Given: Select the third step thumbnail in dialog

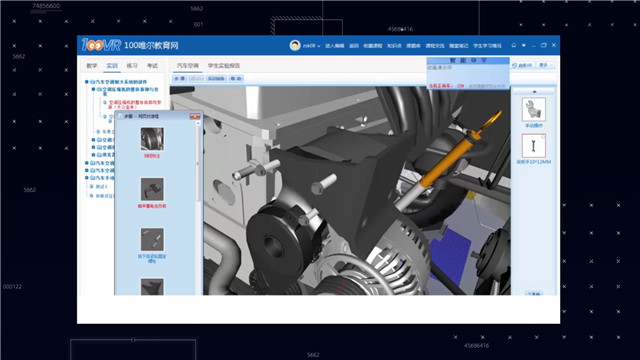Looking at the screenshot, I should (x=152, y=239).
